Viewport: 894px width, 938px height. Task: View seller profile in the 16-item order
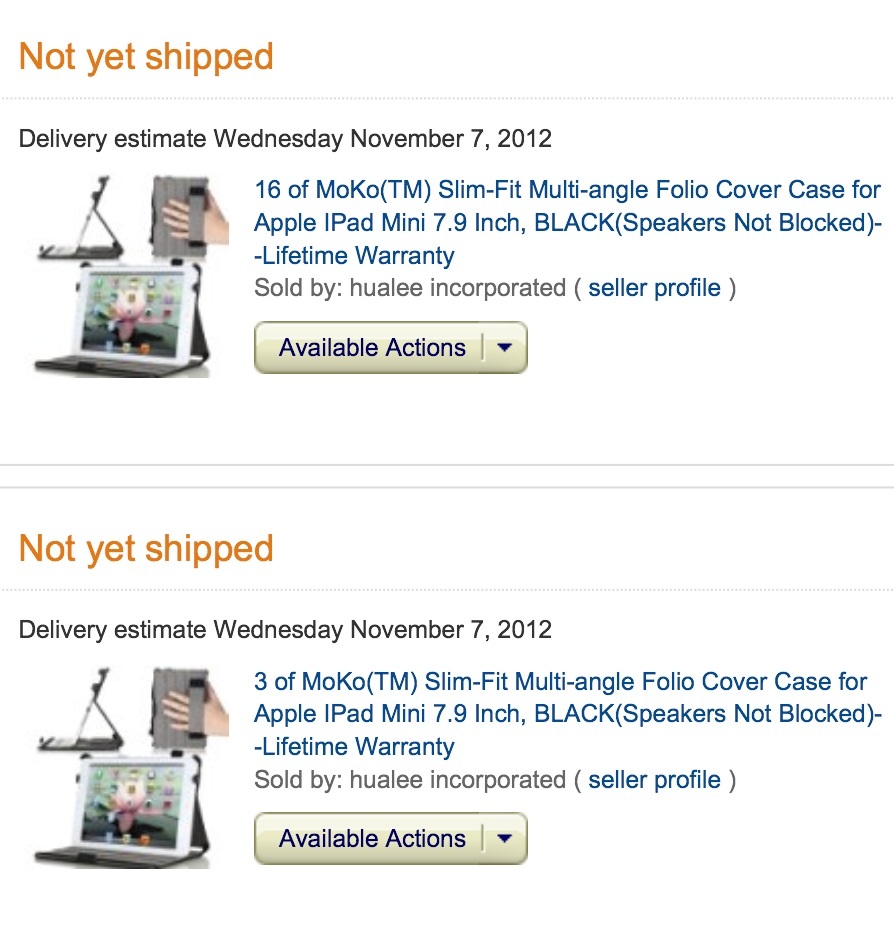pyautogui.click(x=654, y=288)
